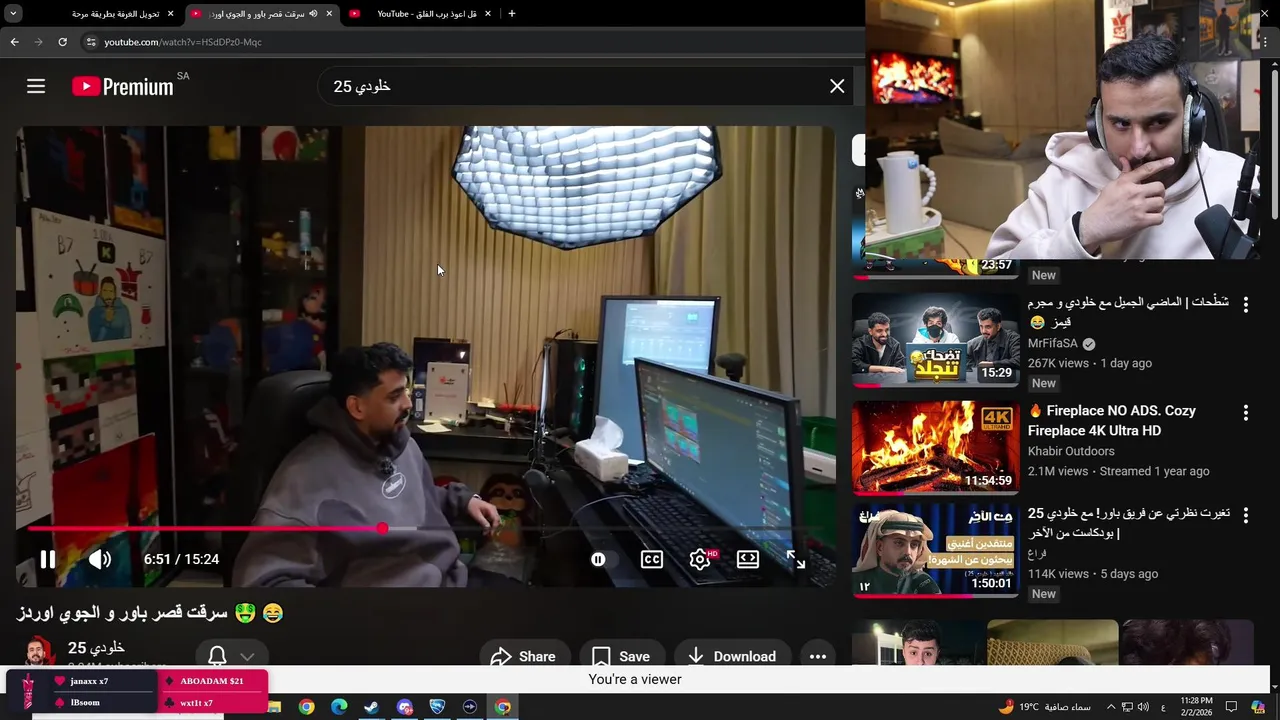Open Google Chrome from the taskbar
The height and width of the screenshot is (720, 1280).
306,707
